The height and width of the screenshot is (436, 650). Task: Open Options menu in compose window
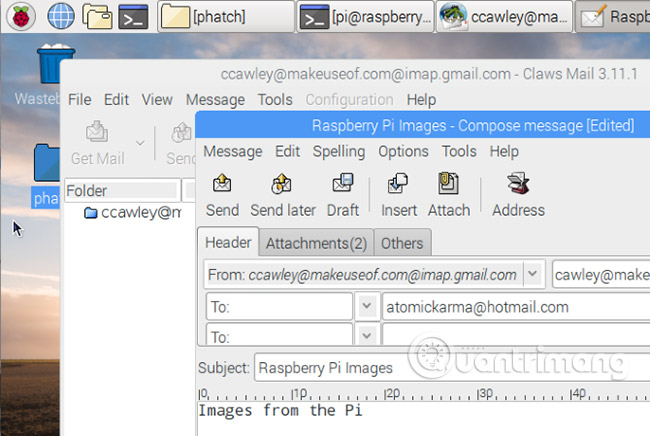(x=403, y=151)
